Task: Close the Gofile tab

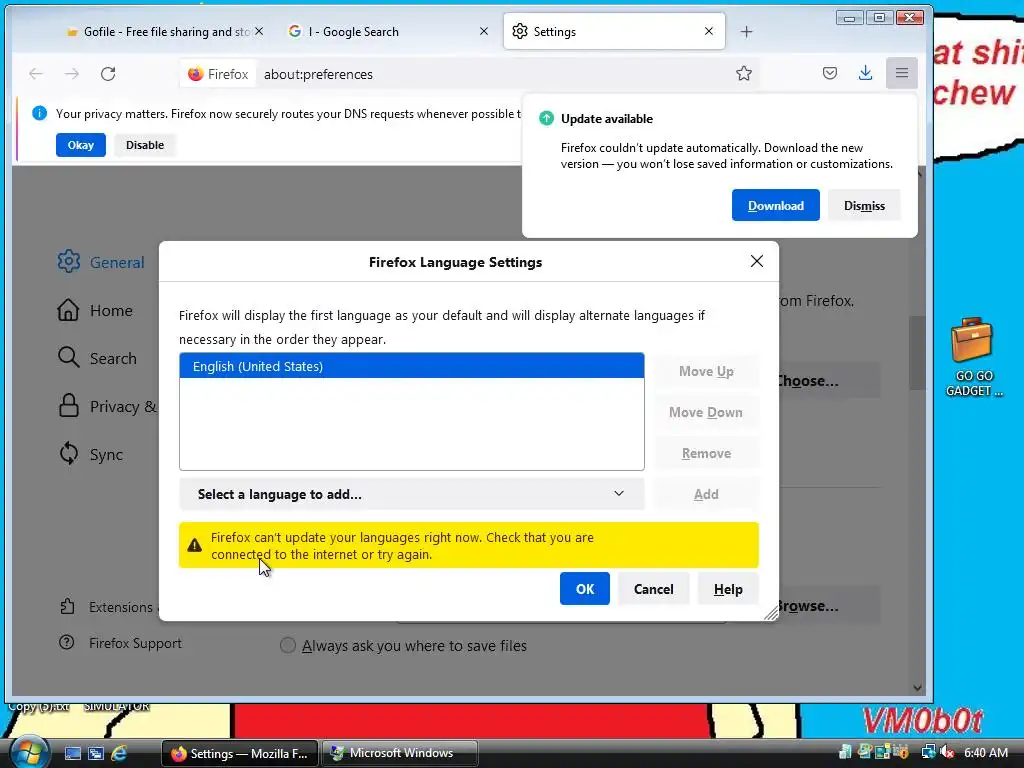Action: point(259,31)
